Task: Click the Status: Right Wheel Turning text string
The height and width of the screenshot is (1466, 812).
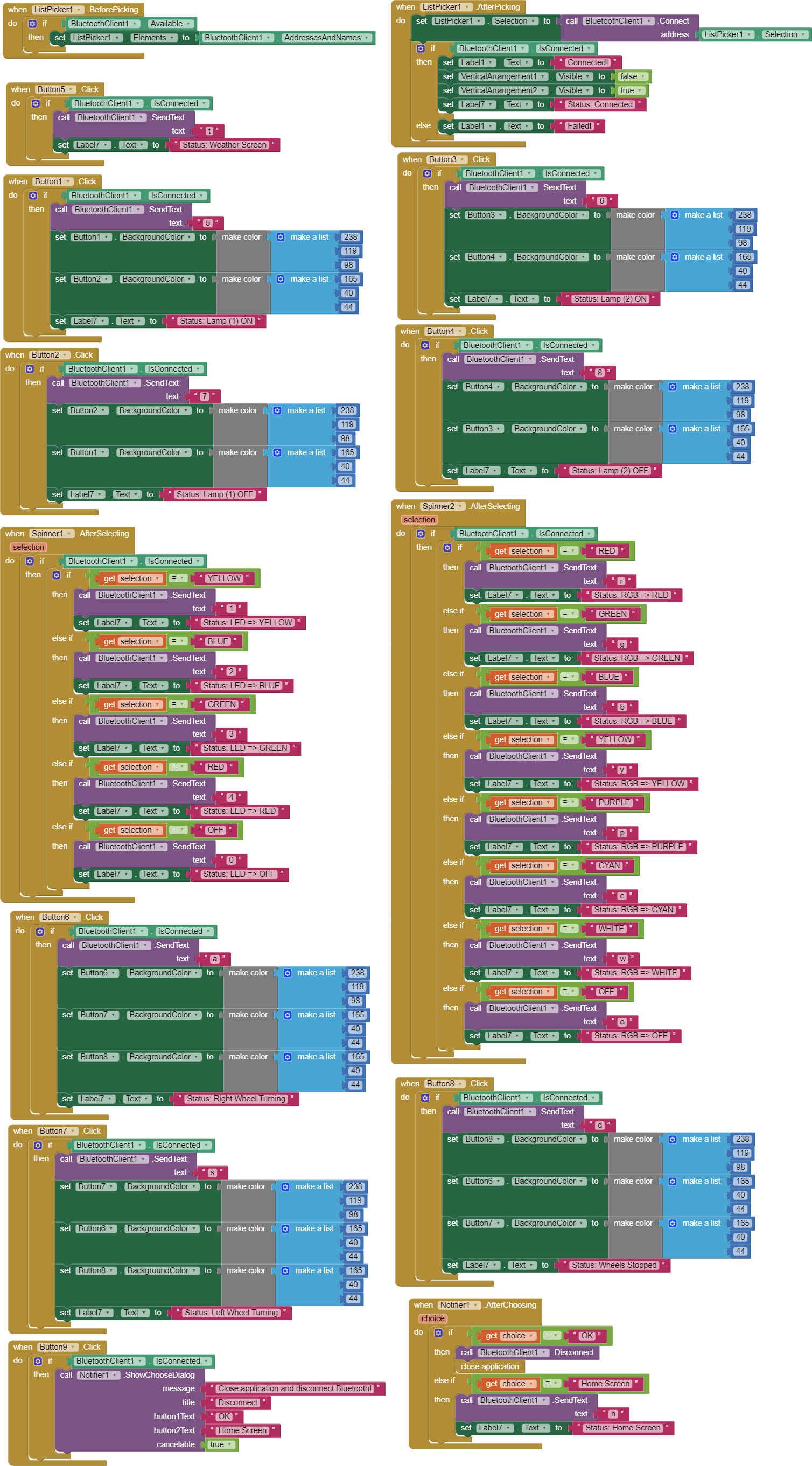Action: 236,1100
